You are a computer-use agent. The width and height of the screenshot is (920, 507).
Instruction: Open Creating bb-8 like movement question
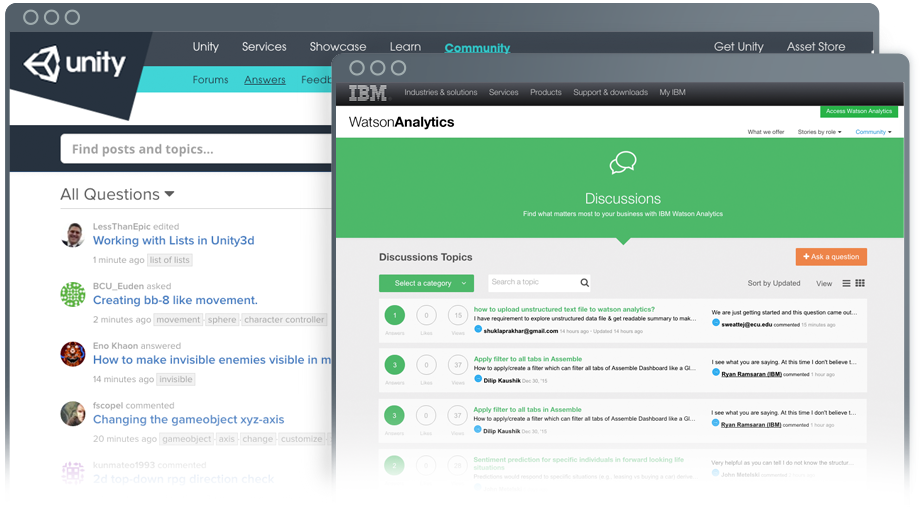coord(175,300)
